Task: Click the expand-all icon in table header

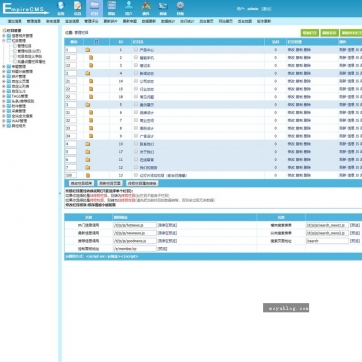Action: pyautogui.click(x=96, y=42)
